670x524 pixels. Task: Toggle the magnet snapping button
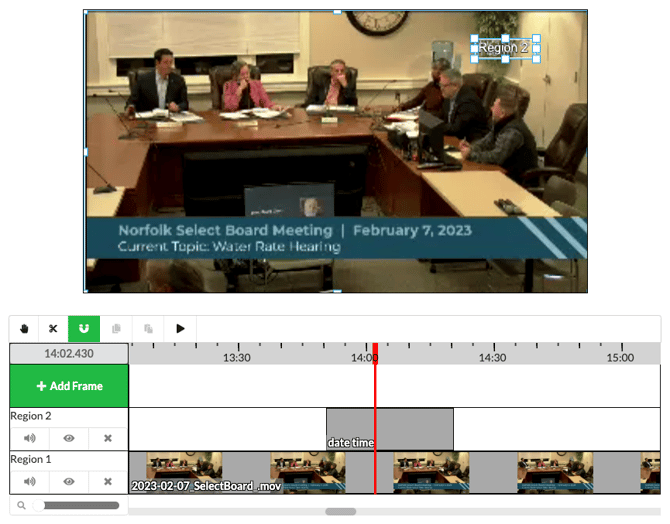point(83,328)
